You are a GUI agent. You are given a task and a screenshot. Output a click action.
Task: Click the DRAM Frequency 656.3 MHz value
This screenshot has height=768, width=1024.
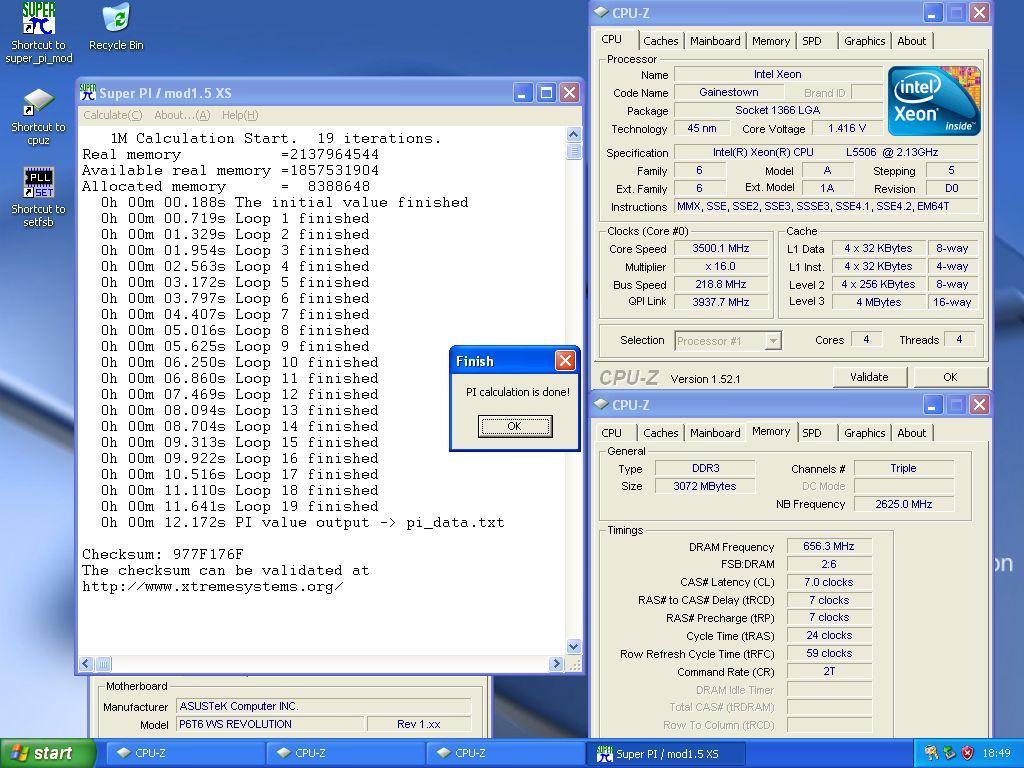point(829,546)
